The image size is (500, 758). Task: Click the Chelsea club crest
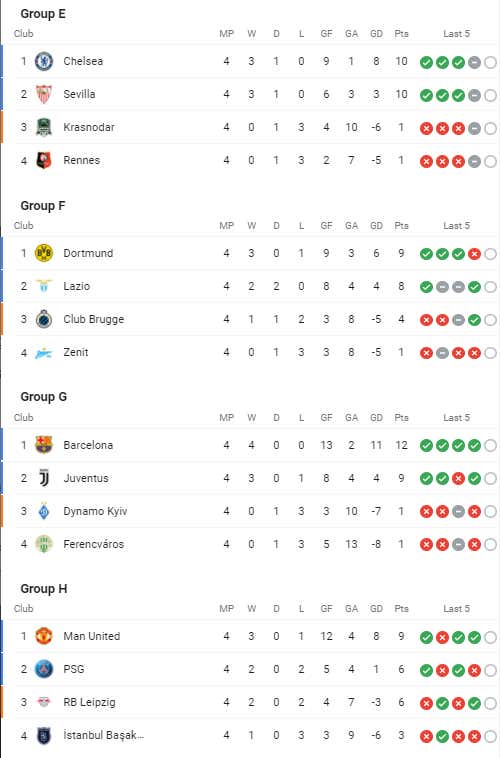point(44,61)
